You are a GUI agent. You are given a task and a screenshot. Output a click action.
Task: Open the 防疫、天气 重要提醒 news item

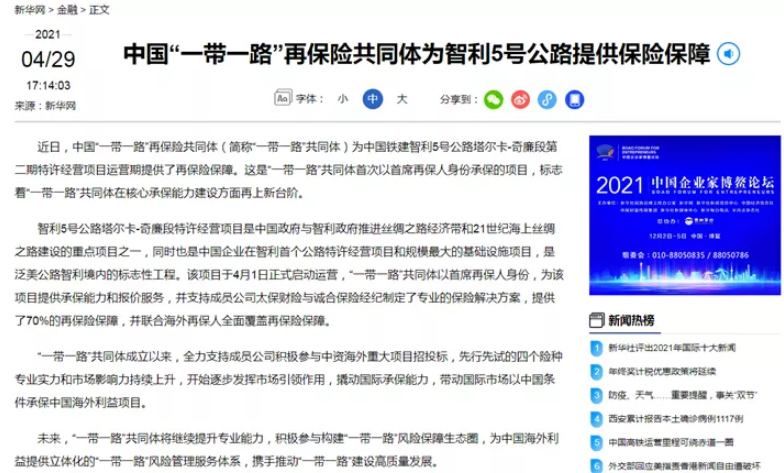(x=682, y=395)
